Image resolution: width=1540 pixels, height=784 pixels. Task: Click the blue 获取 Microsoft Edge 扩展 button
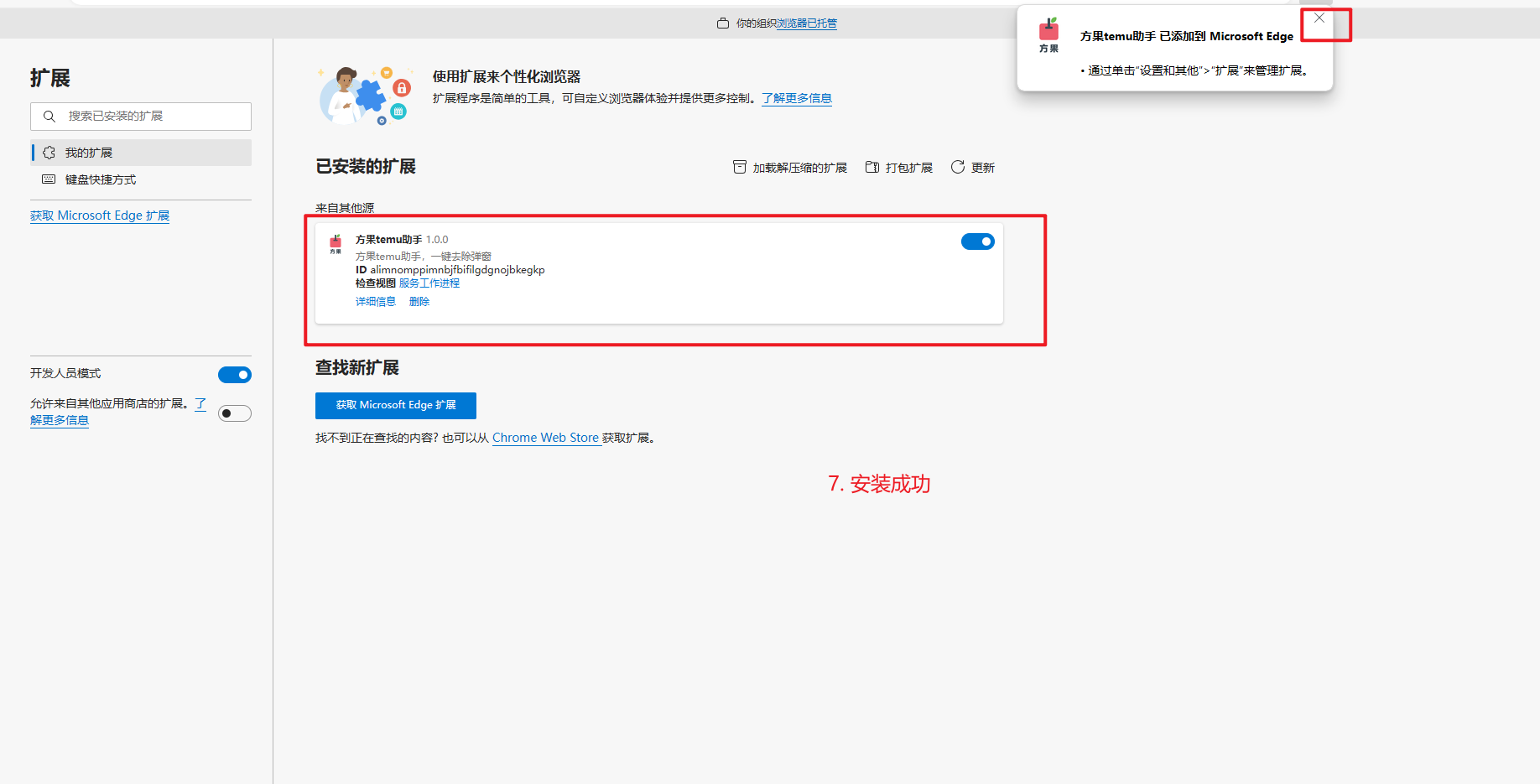(396, 405)
